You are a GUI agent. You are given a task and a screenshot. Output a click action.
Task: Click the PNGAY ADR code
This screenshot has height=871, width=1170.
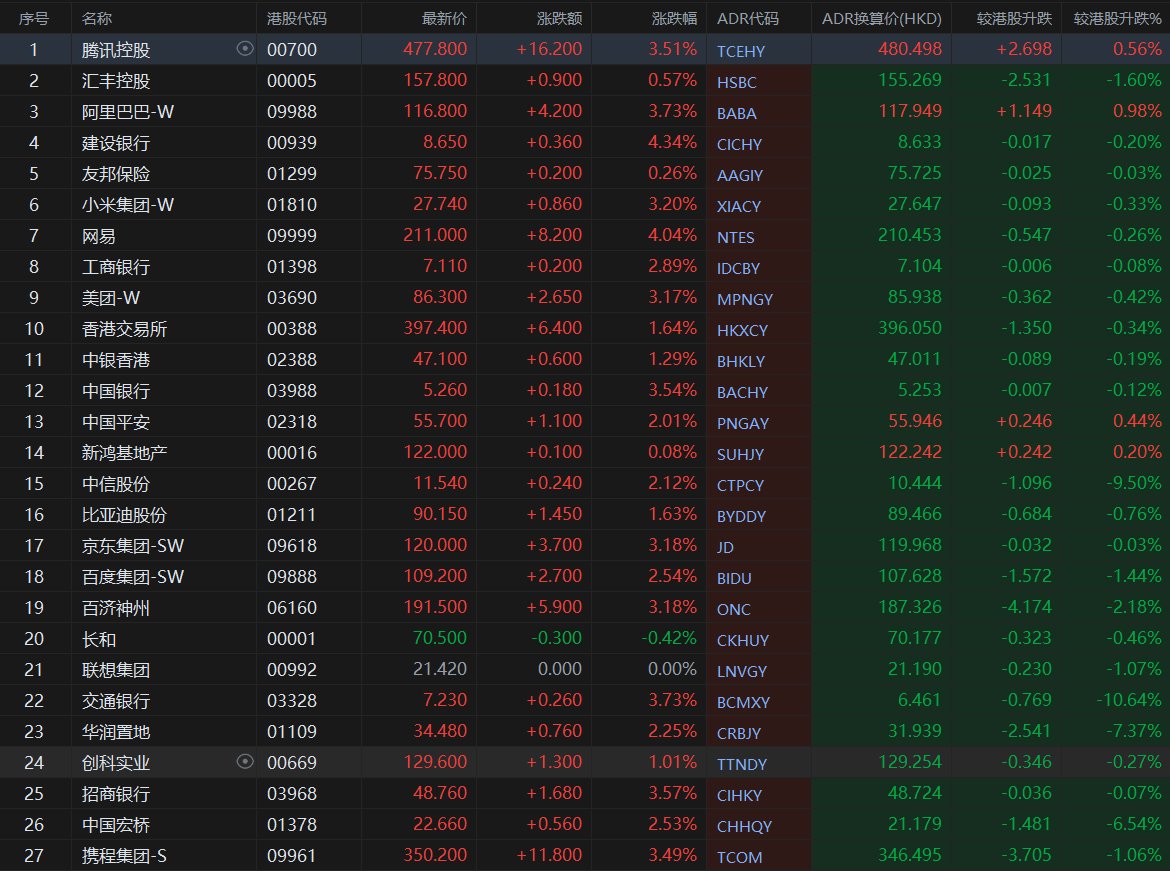click(743, 423)
